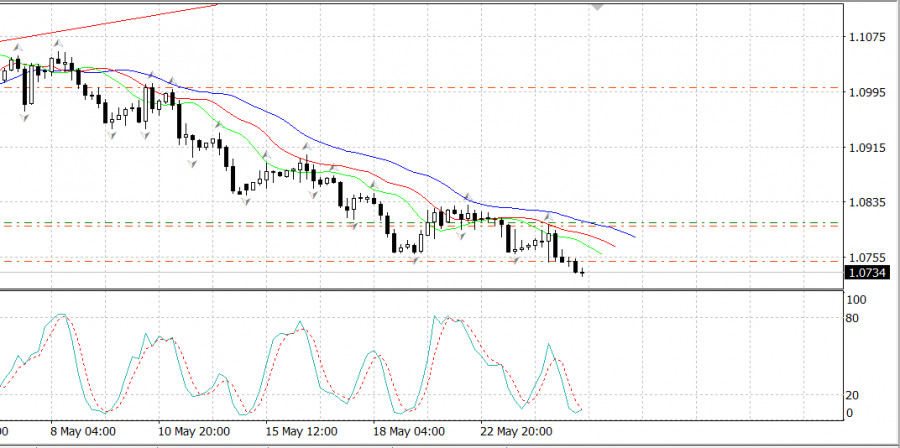Click the stochastic 20 level label
This screenshot has height=448, width=900.
[x=852, y=394]
